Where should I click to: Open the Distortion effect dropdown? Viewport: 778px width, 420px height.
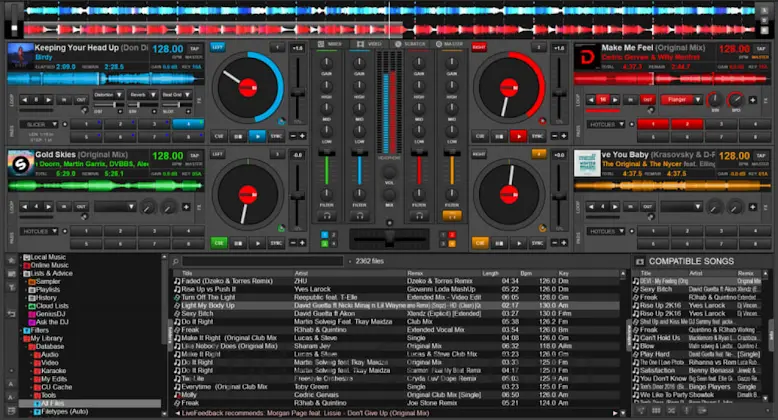point(106,95)
